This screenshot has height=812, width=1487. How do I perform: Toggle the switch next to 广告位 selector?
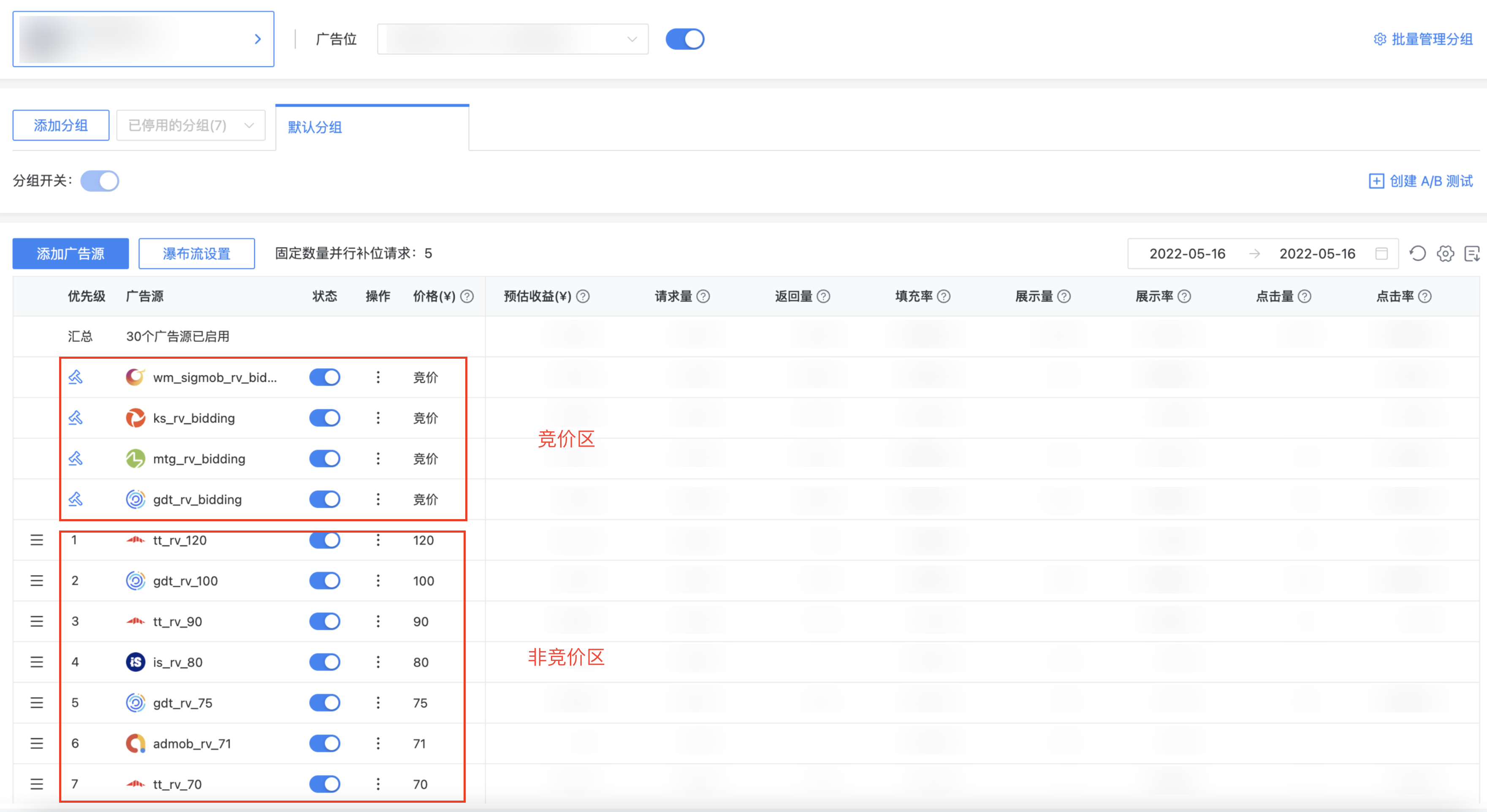pos(685,39)
